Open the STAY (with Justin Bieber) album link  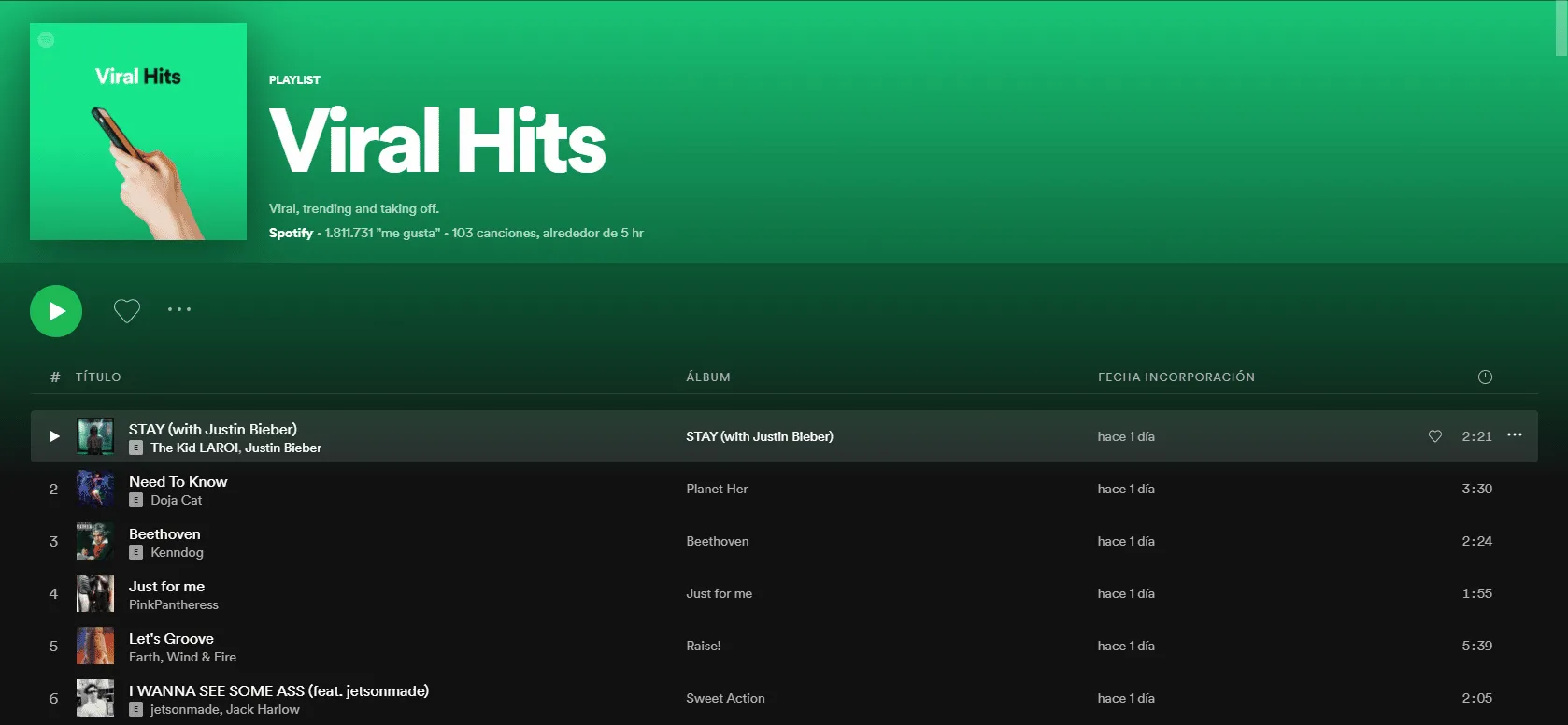(x=760, y=436)
